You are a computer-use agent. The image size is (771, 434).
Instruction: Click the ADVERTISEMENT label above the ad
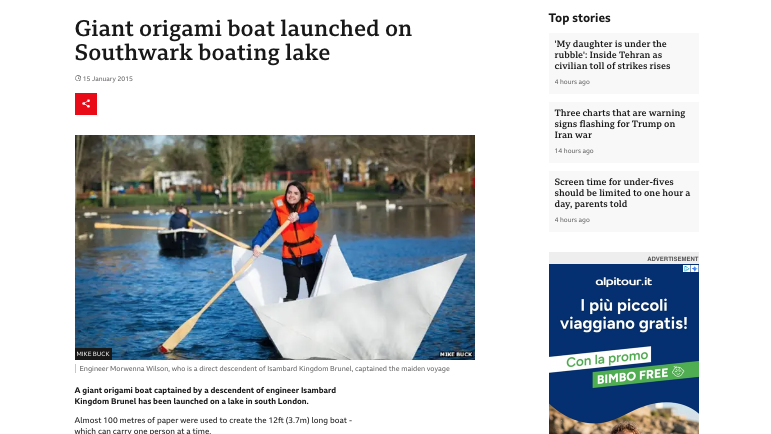click(672, 259)
